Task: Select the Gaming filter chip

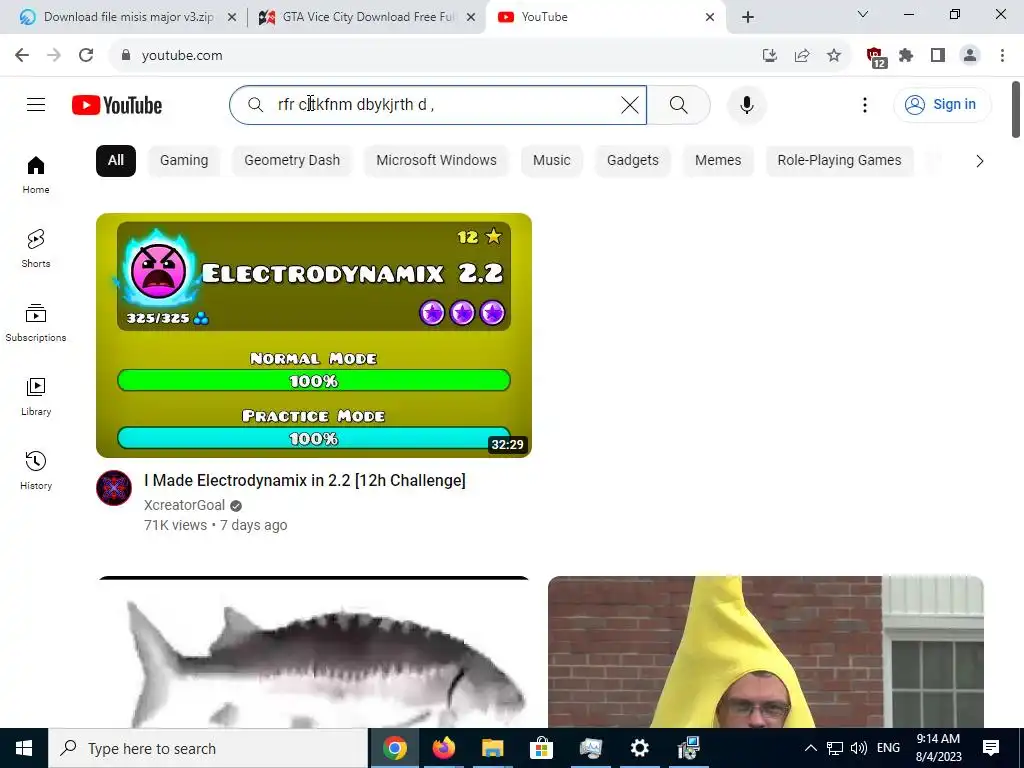Action: [x=184, y=161]
